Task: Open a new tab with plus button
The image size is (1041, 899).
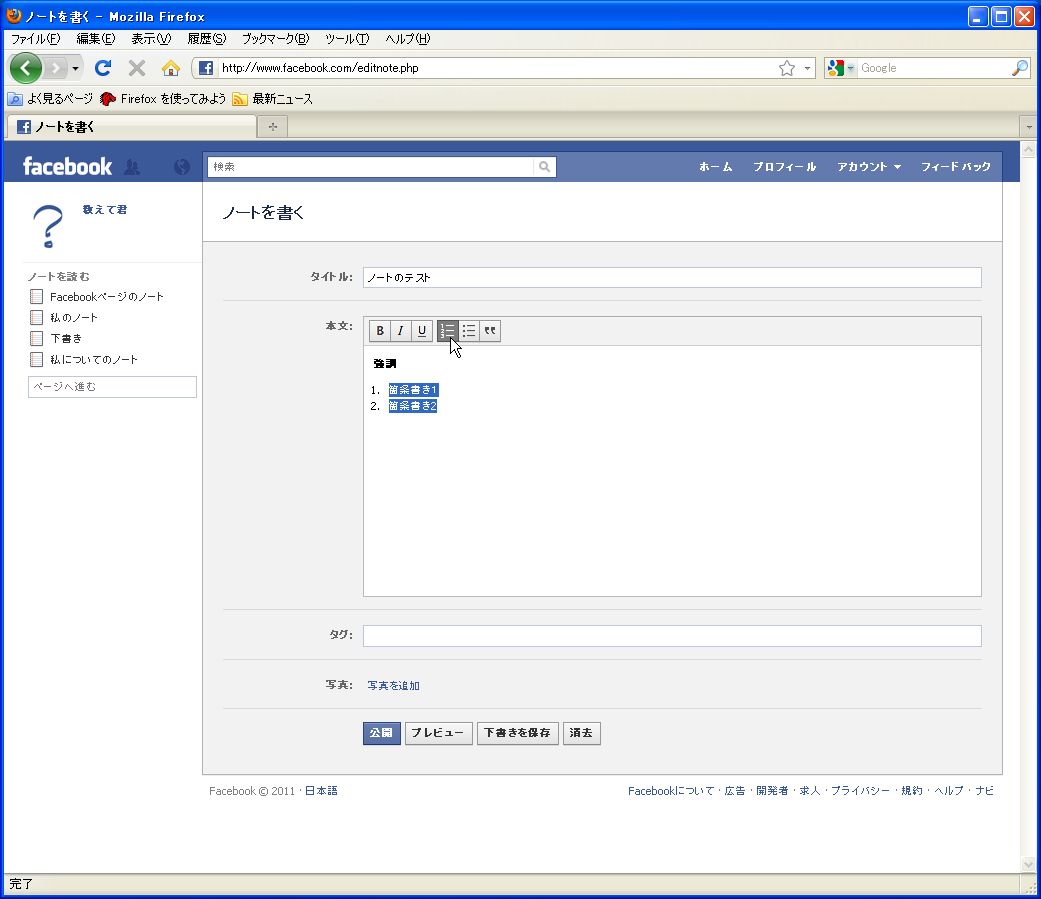Action: pos(273,127)
